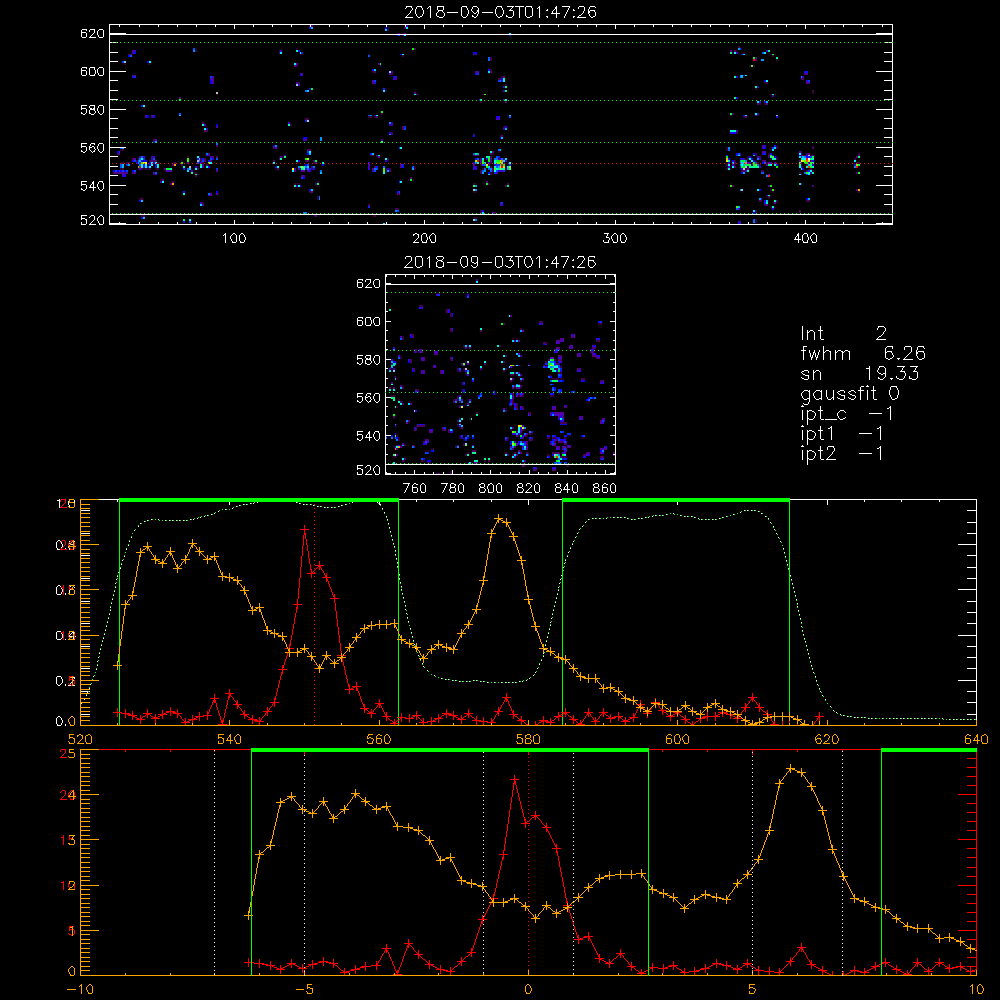Click the left green bar atop the profile plot
Screen dimensions: 1000x1000
click(x=259, y=500)
